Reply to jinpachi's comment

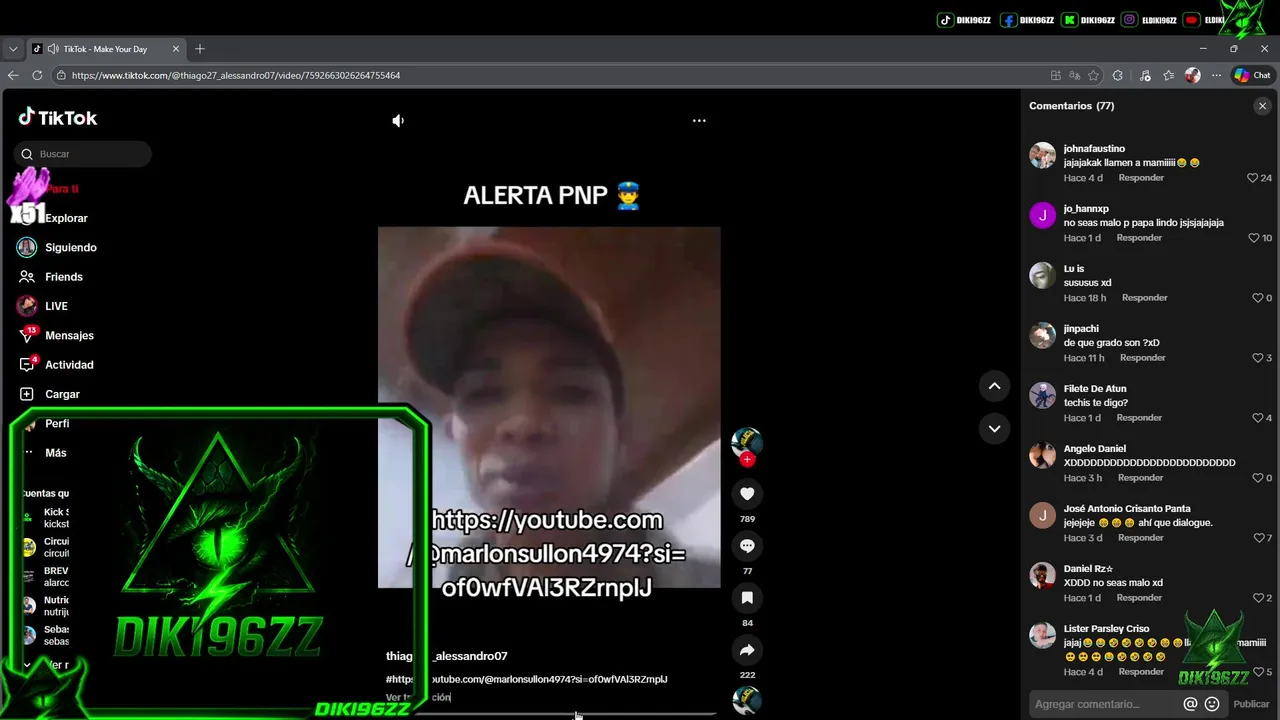pyautogui.click(x=1143, y=358)
